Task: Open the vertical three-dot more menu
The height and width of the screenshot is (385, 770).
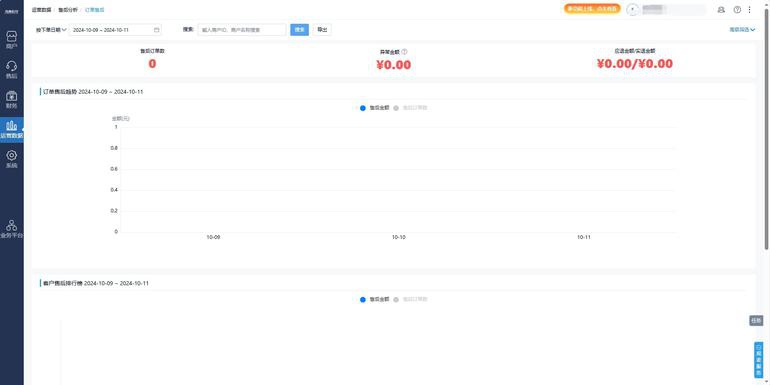Action: (749, 10)
